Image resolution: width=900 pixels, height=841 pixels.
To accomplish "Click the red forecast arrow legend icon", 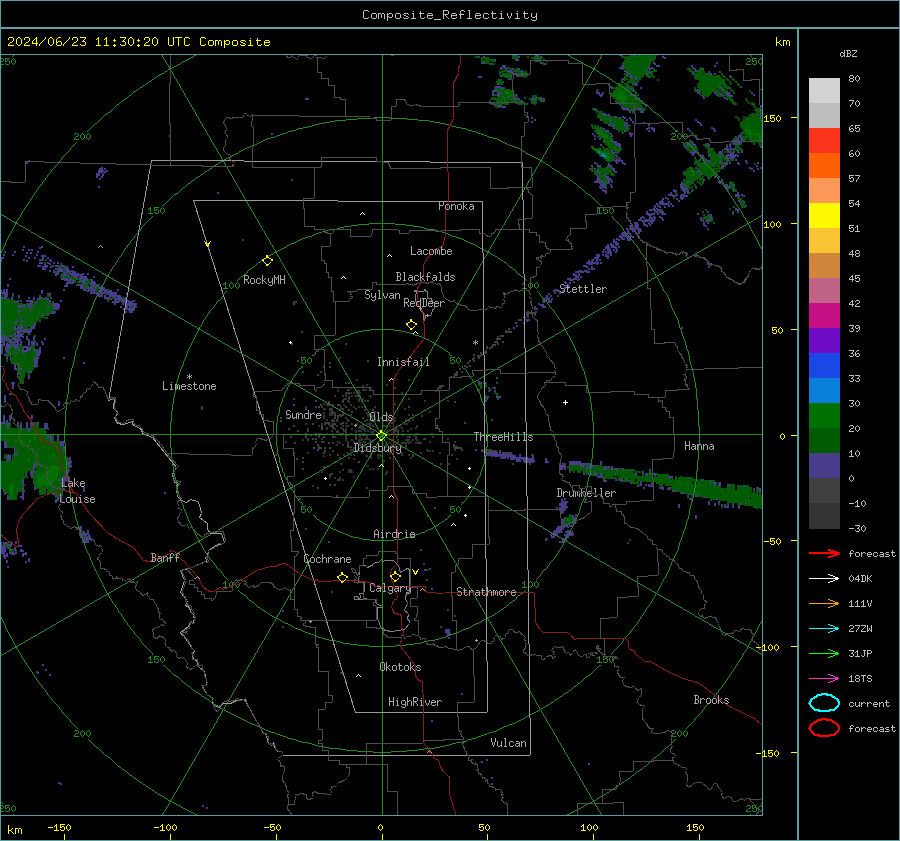I will (x=824, y=553).
